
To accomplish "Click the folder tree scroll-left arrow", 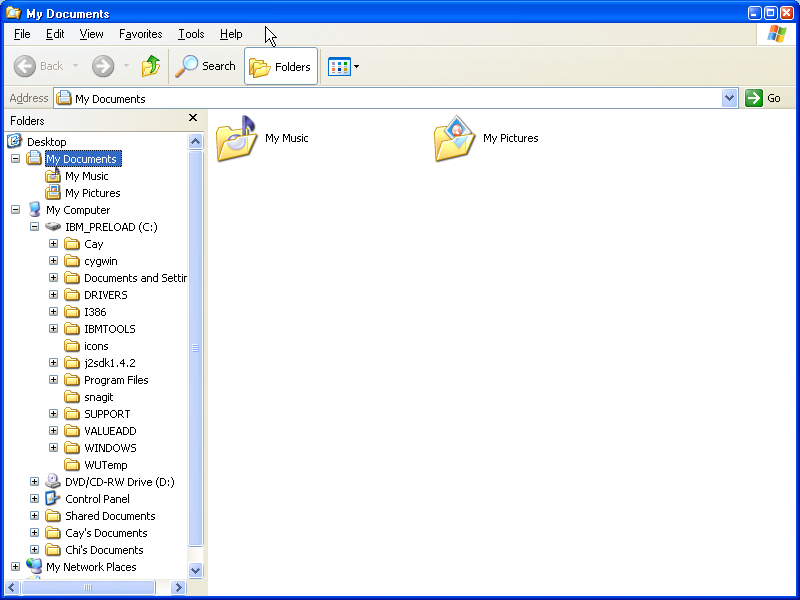I will 13,587.
